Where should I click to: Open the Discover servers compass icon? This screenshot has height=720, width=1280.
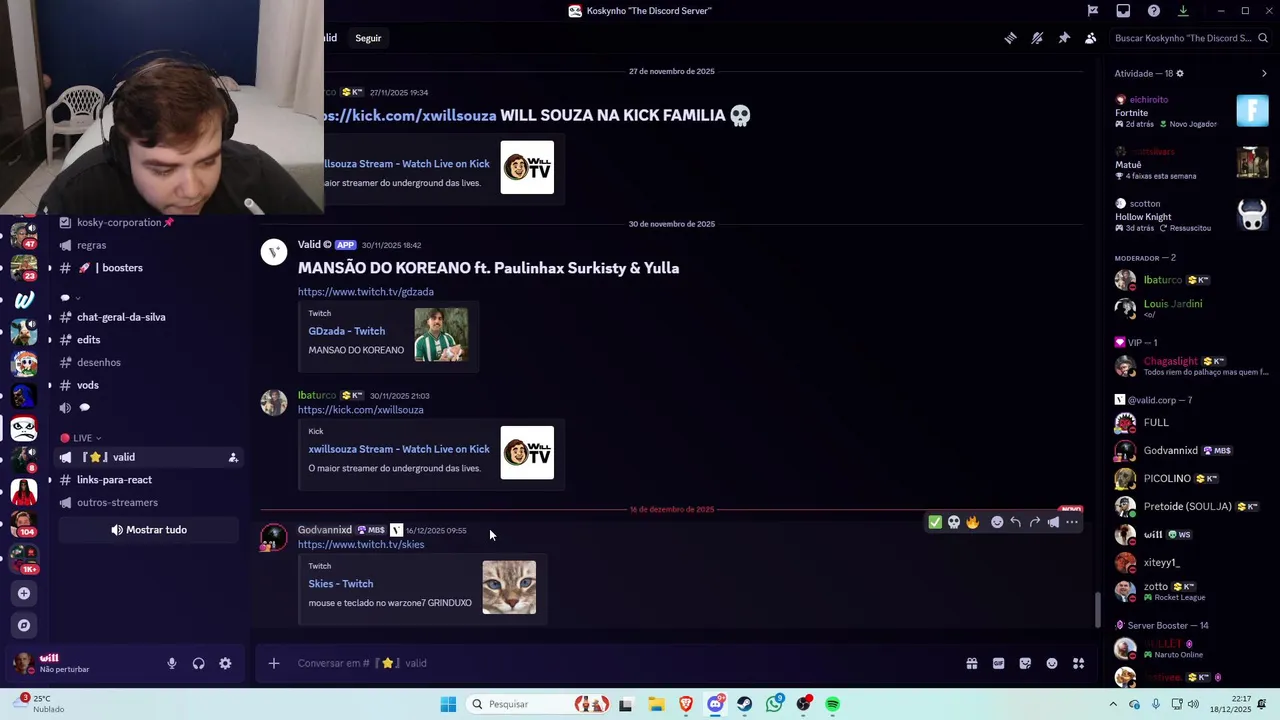[24, 625]
